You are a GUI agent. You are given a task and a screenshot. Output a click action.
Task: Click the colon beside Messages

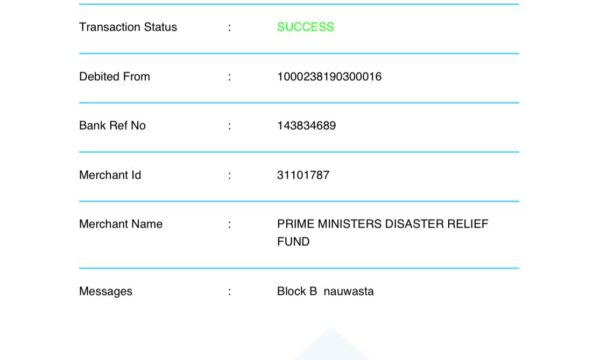point(229,292)
